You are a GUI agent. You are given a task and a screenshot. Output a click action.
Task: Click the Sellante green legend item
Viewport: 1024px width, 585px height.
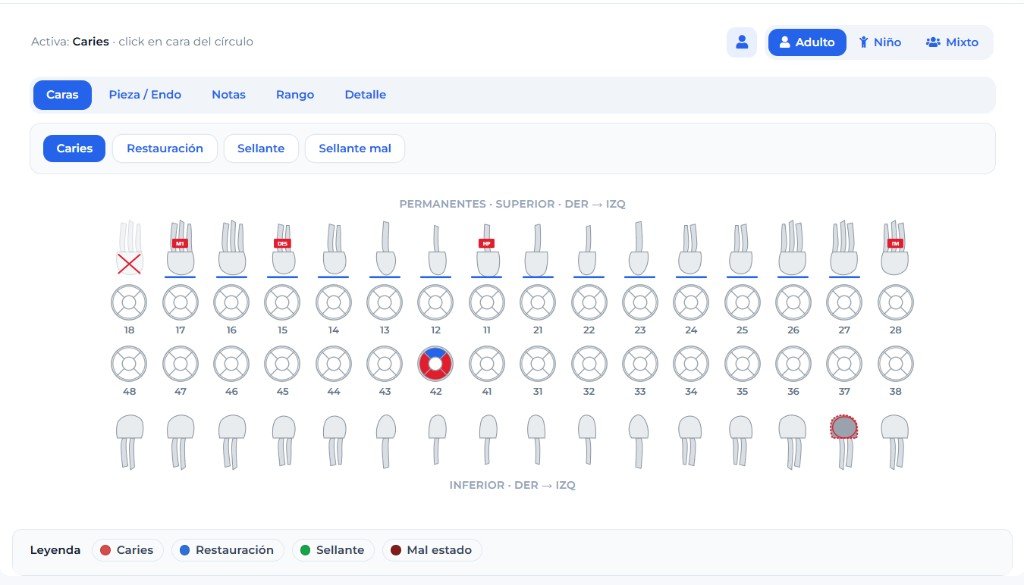tap(332, 550)
